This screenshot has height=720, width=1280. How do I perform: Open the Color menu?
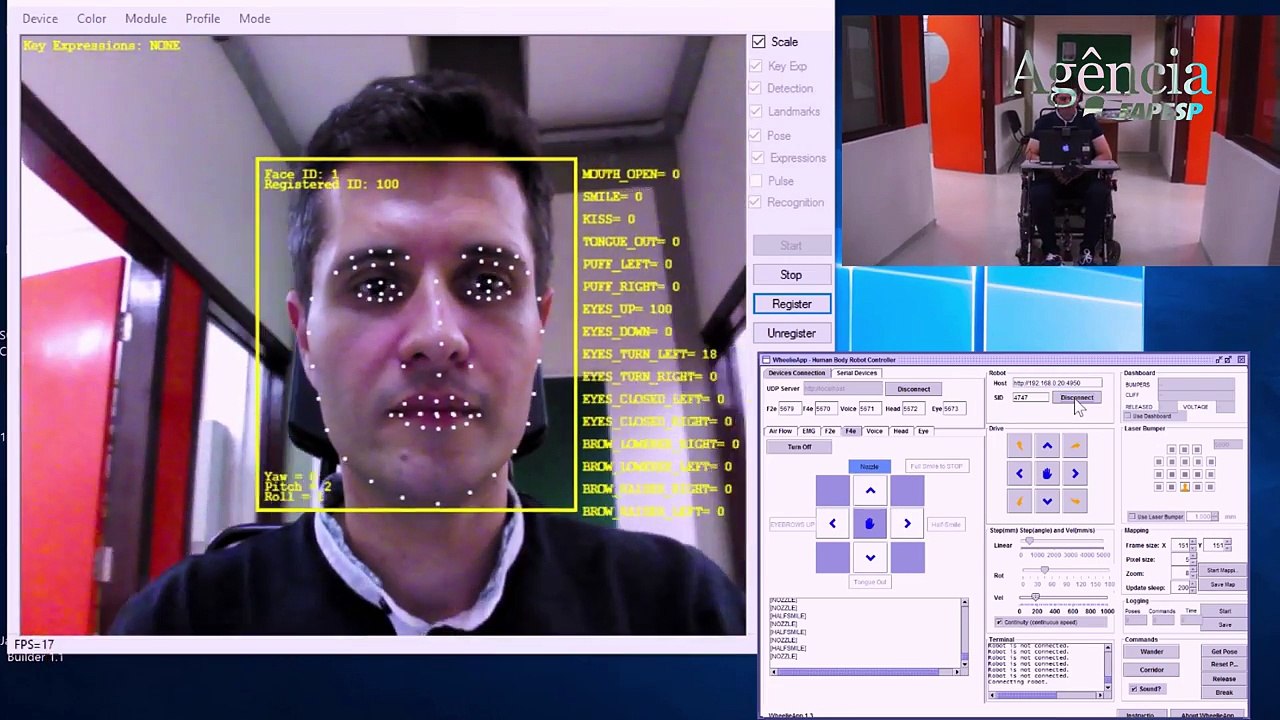click(x=91, y=18)
